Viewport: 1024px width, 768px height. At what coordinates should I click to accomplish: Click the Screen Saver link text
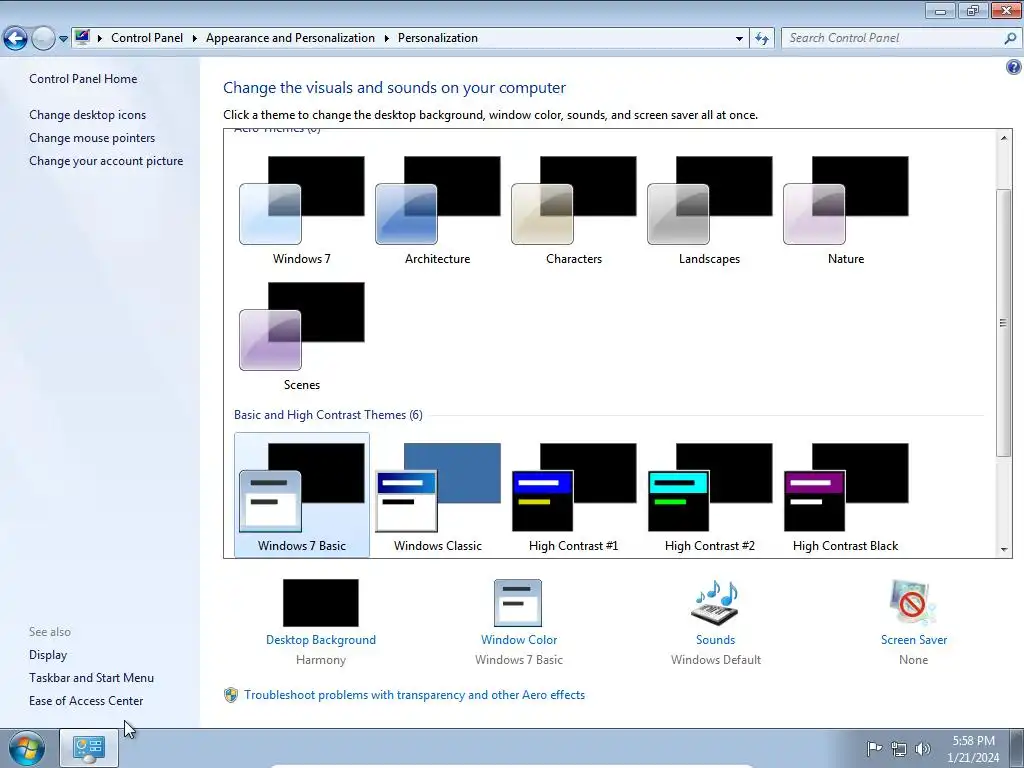[914, 640]
